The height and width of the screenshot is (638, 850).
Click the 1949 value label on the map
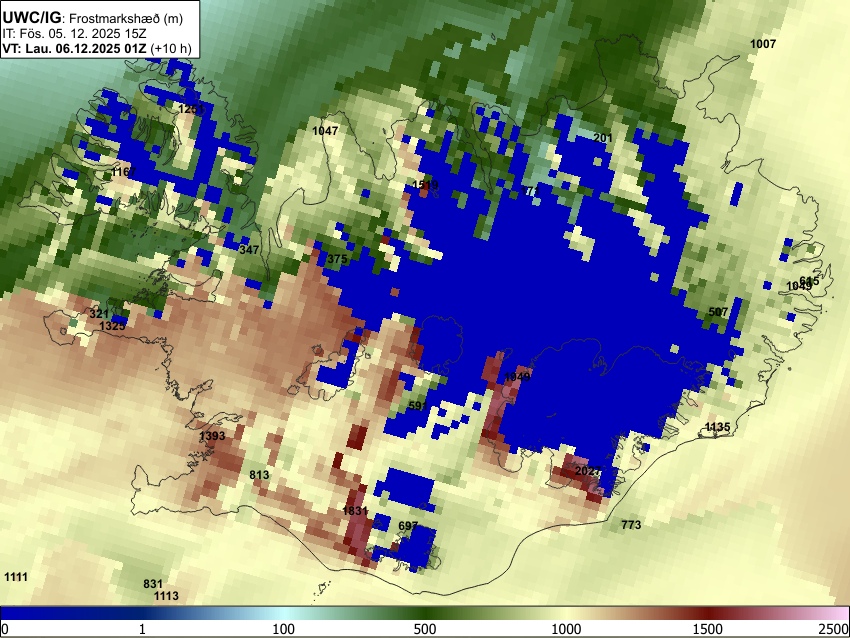(x=517, y=377)
